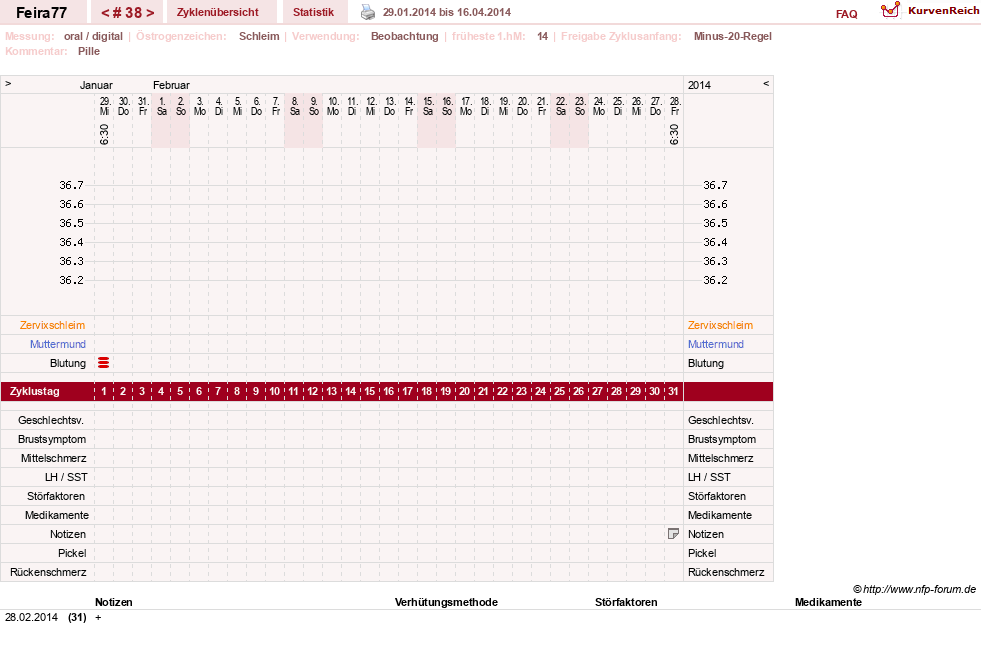Viewport: 981px width, 661px height.
Task: Click the left Blutung row label
Action: click(68, 363)
